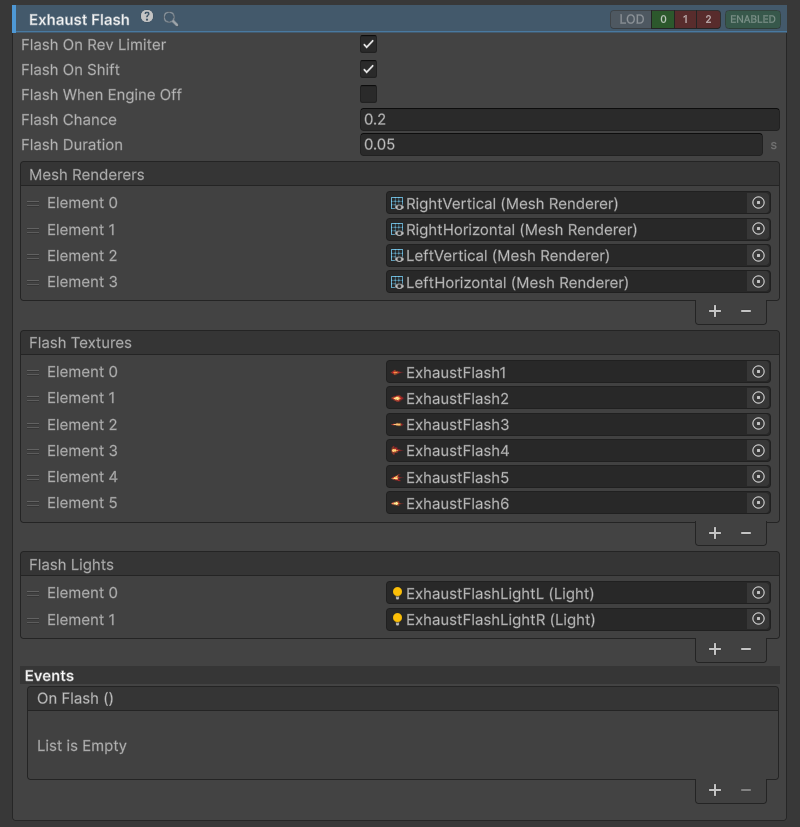
Task: Toggle LOD level 1
Action: (x=686, y=20)
